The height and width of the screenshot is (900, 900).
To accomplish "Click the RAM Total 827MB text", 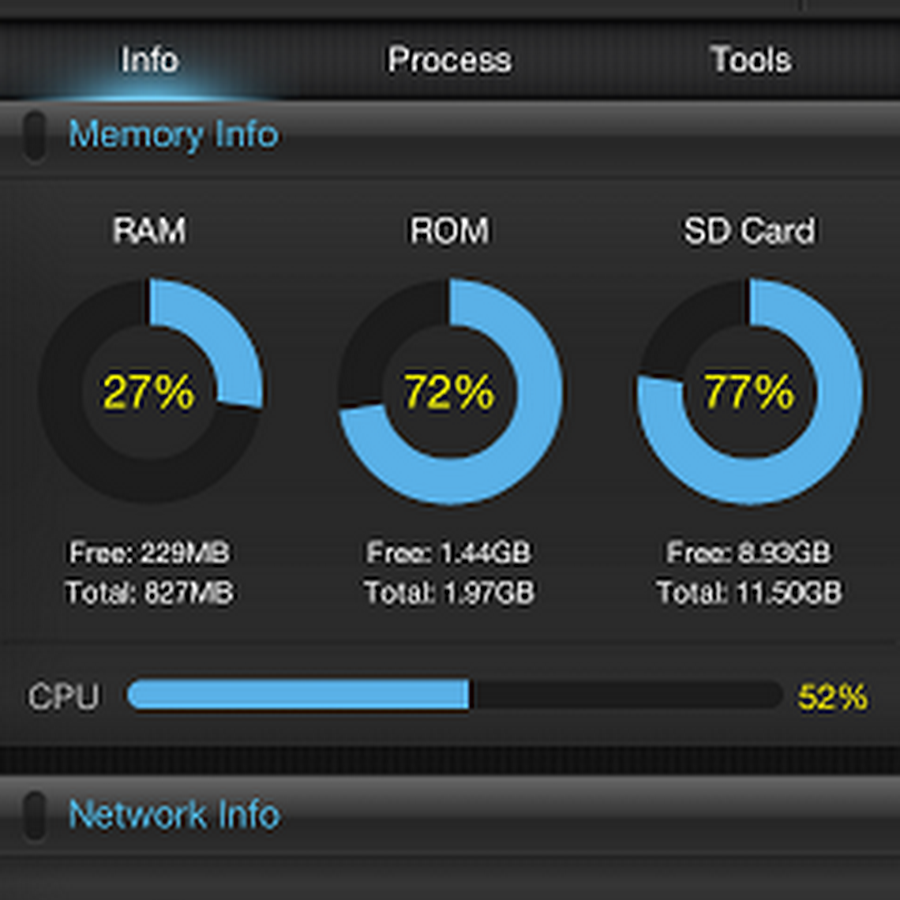I will click(x=149, y=593).
